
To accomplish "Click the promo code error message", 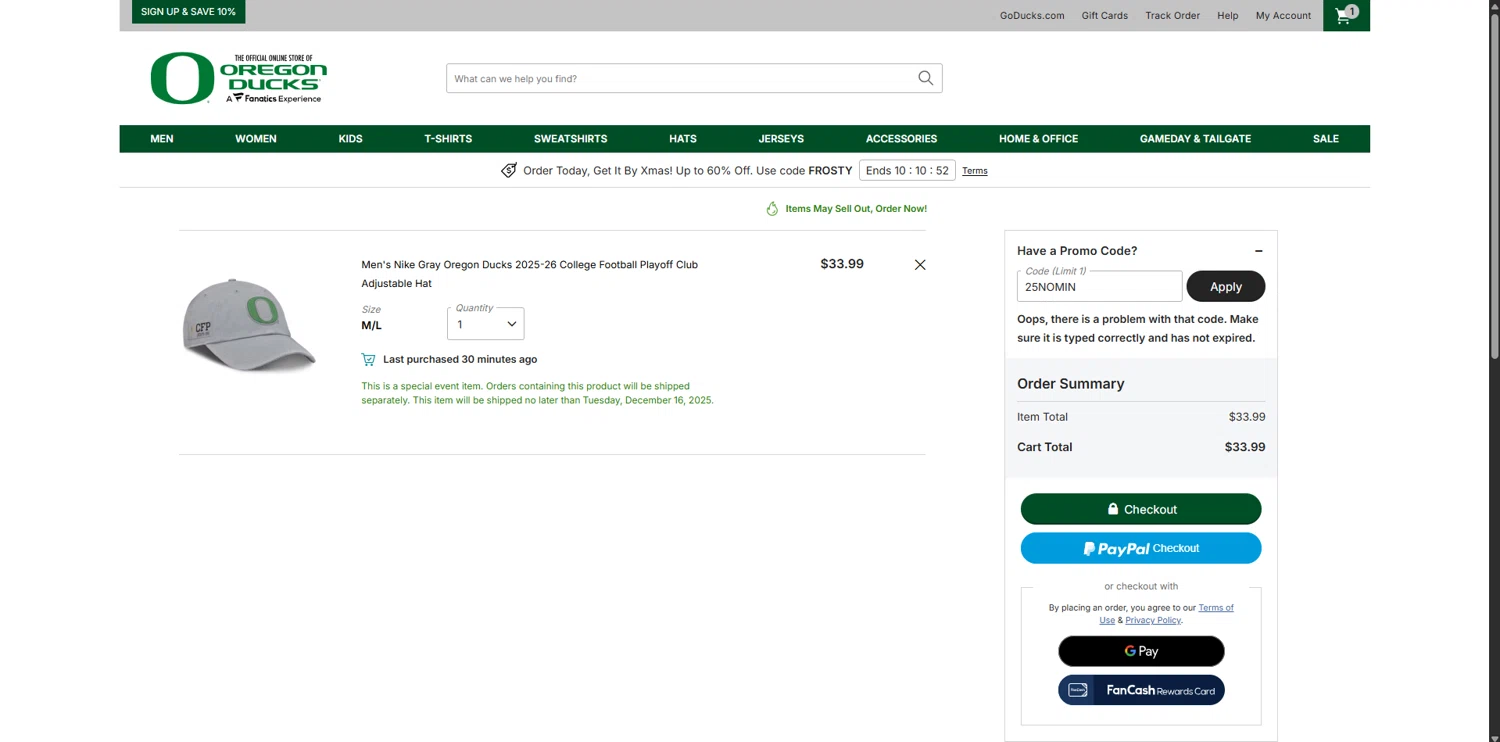I will [x=1138, y=329].
